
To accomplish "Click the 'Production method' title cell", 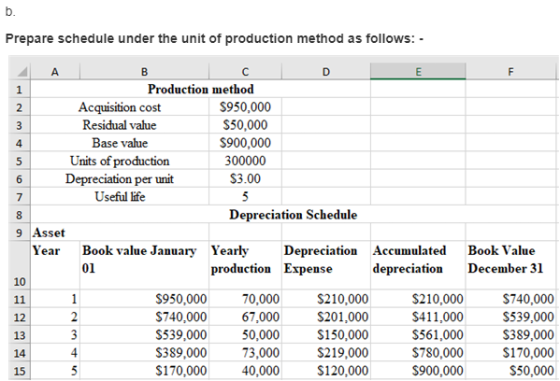I will 201,89.
